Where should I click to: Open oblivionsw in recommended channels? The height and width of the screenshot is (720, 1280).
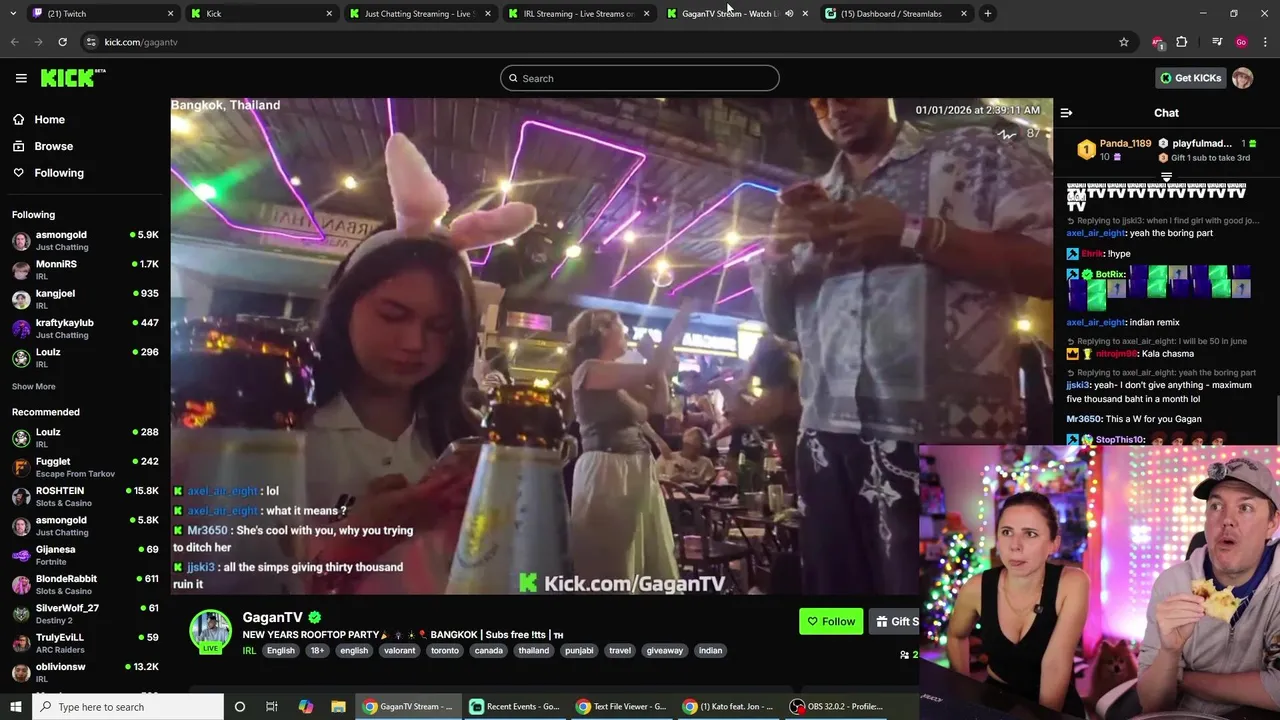85,672
